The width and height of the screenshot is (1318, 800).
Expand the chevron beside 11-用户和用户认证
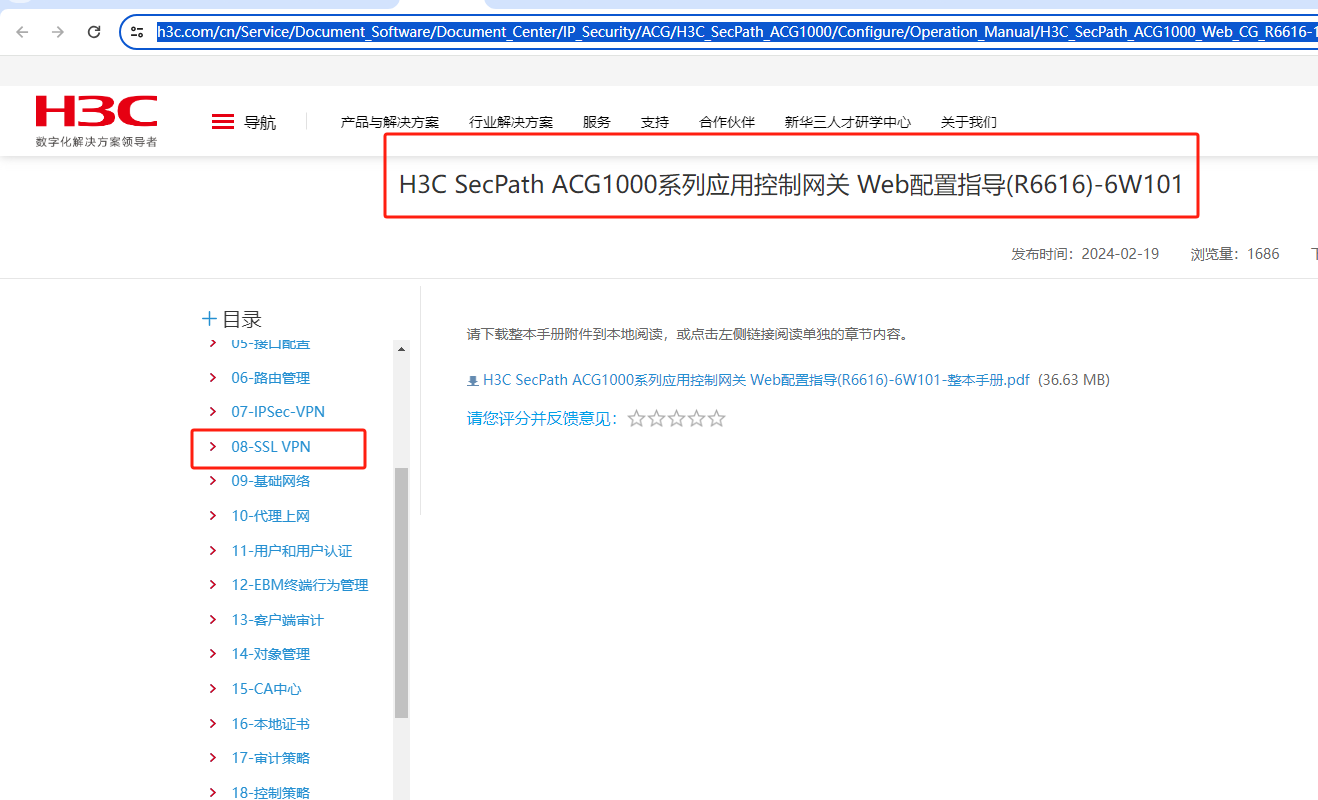(212, 550)
